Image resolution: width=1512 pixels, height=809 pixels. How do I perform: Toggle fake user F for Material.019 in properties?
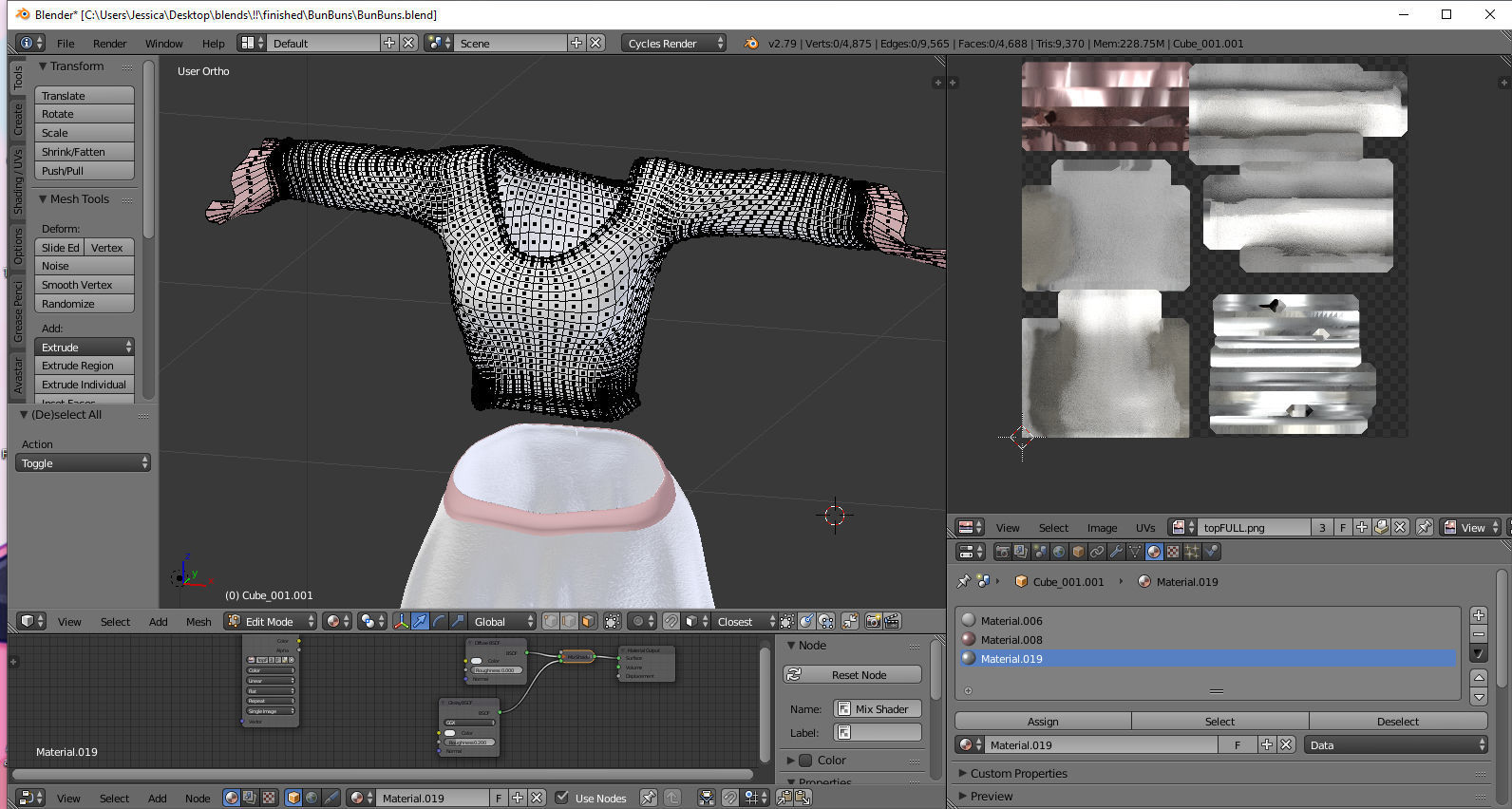tap(1238, 745)
